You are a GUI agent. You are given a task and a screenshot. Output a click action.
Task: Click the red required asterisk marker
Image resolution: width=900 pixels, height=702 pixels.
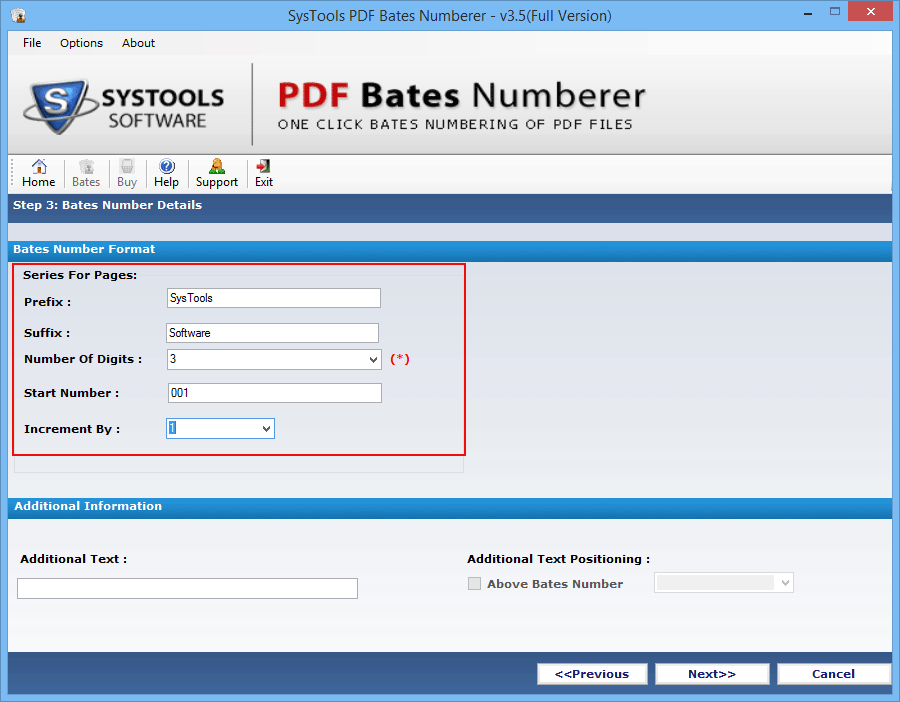pyautogui.click(x=400, y=359)
